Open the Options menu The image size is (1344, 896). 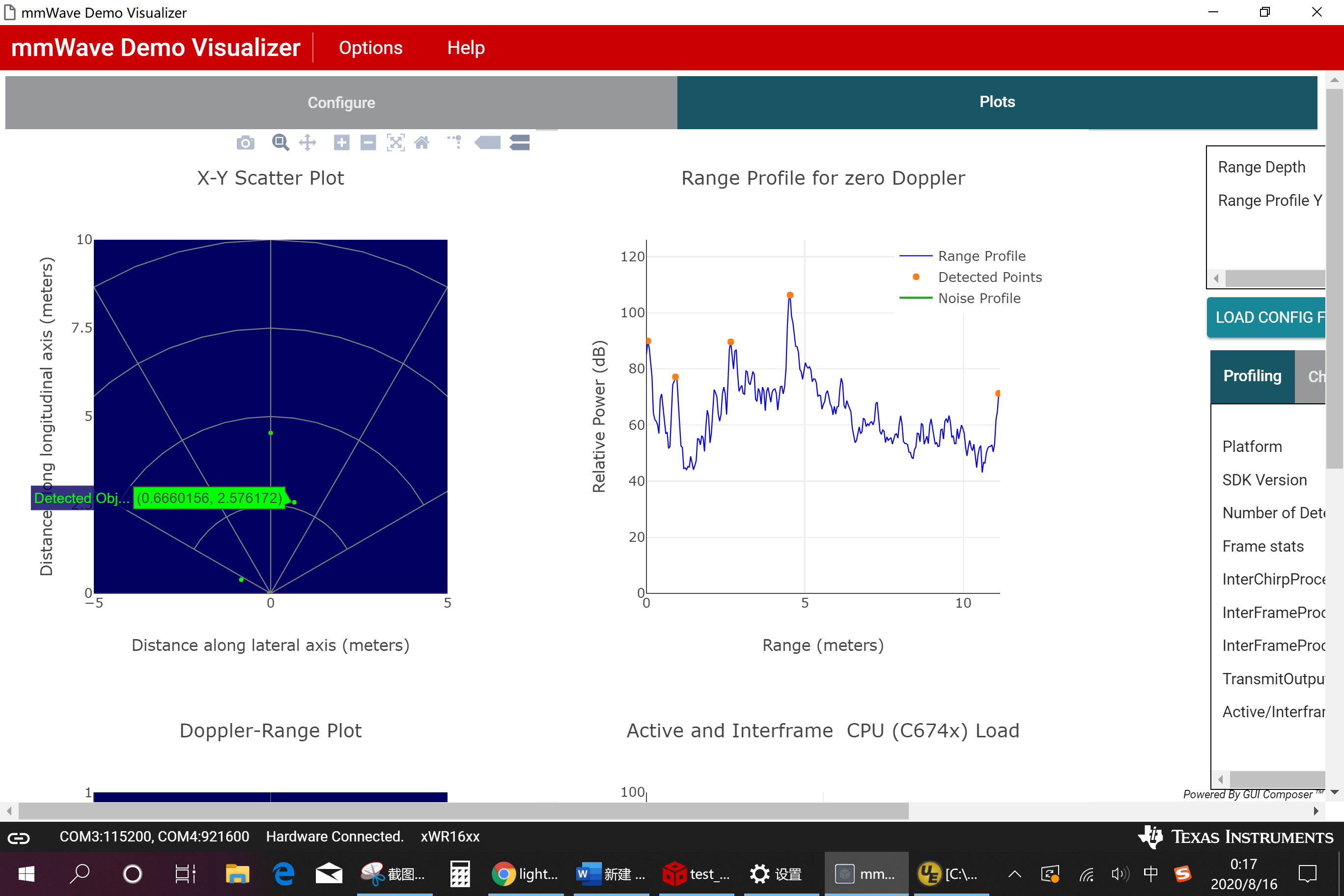click(370, 48)
